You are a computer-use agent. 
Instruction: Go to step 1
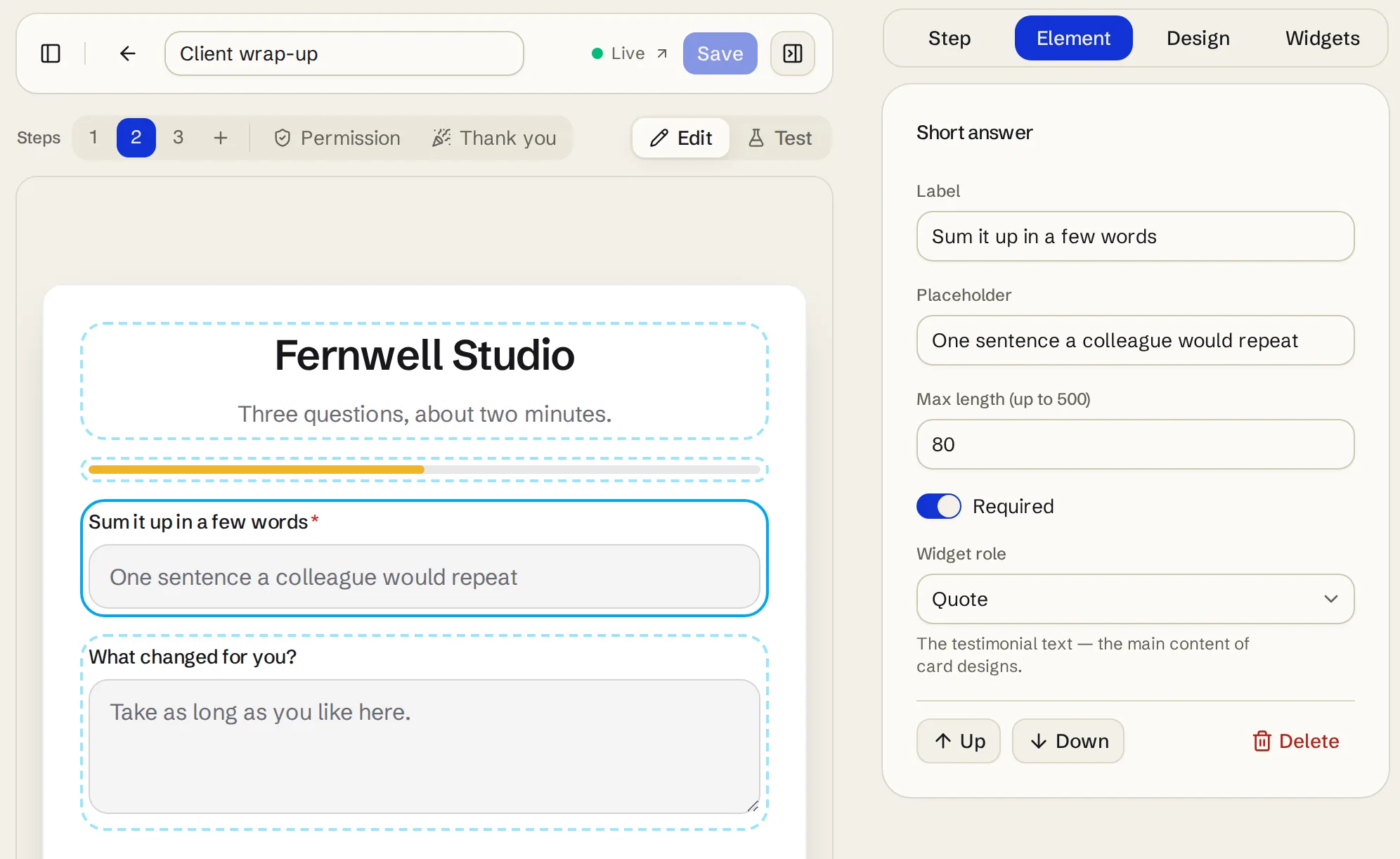point(93,138)
